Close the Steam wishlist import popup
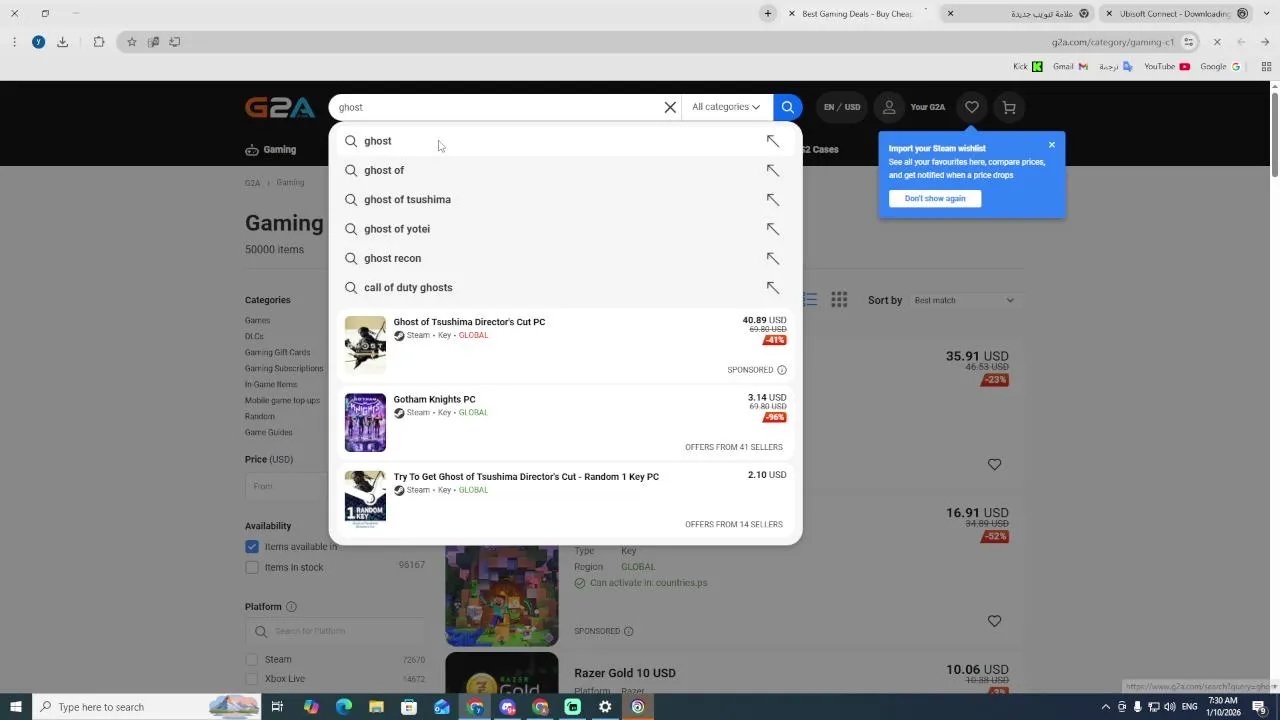Image resolution: width=1280 pixels, height=720 pixels. [x=1052, y=145]
